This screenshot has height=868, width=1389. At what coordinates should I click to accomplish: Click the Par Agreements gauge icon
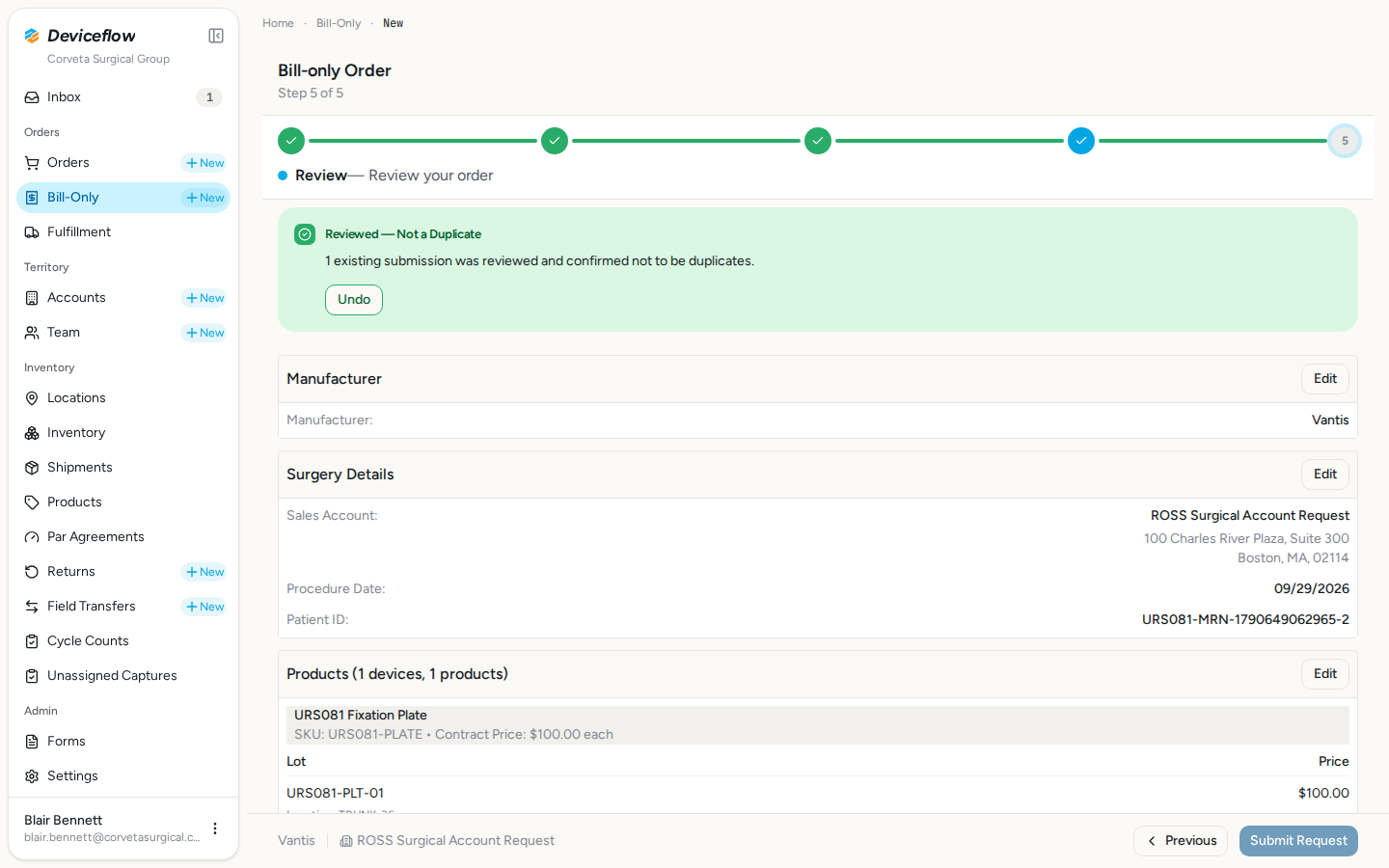point(32,537)
